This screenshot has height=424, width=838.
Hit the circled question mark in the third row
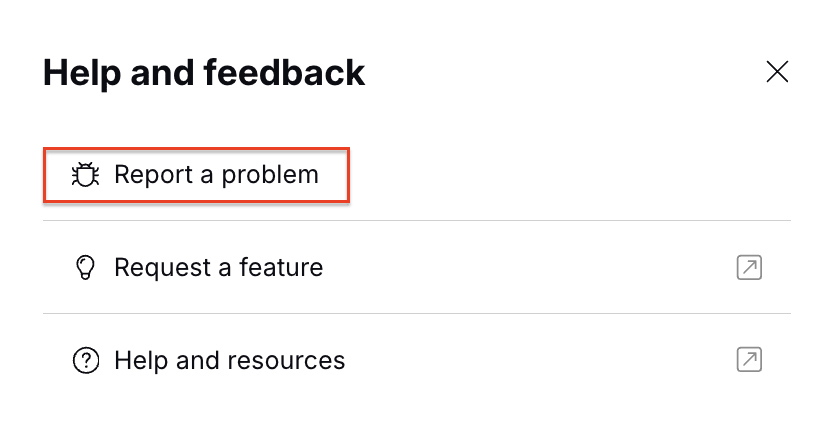pos(86,360)
